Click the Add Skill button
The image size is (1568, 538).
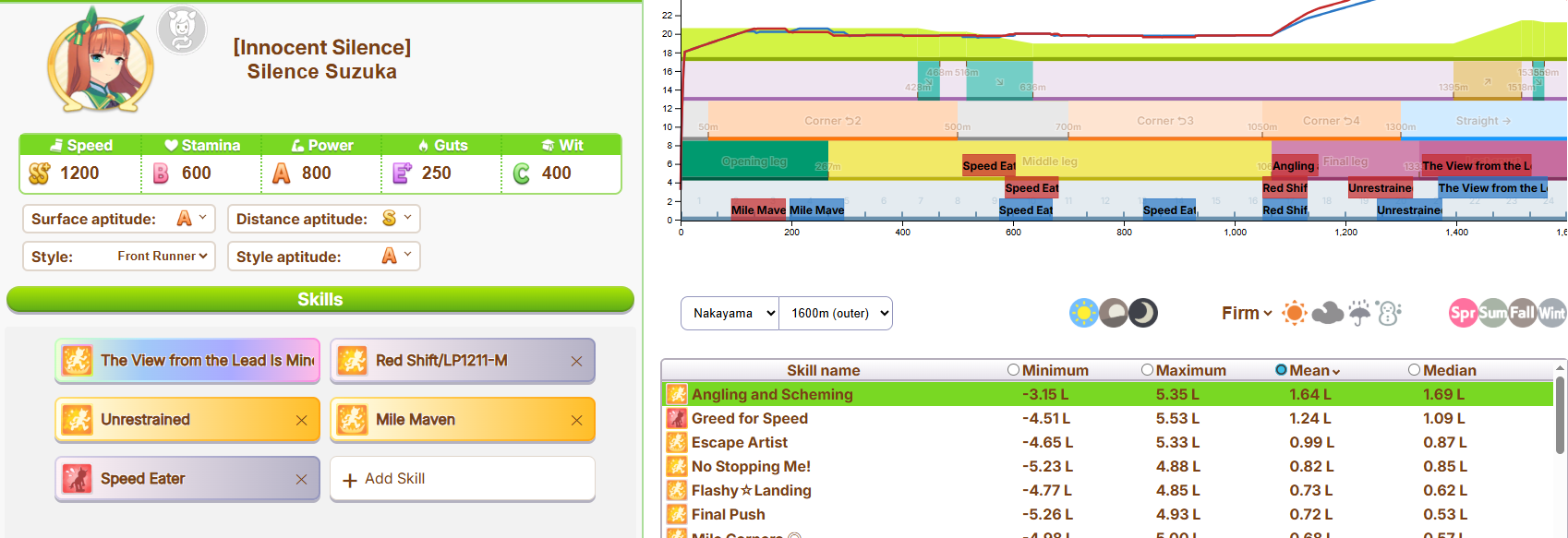point(463,479)
